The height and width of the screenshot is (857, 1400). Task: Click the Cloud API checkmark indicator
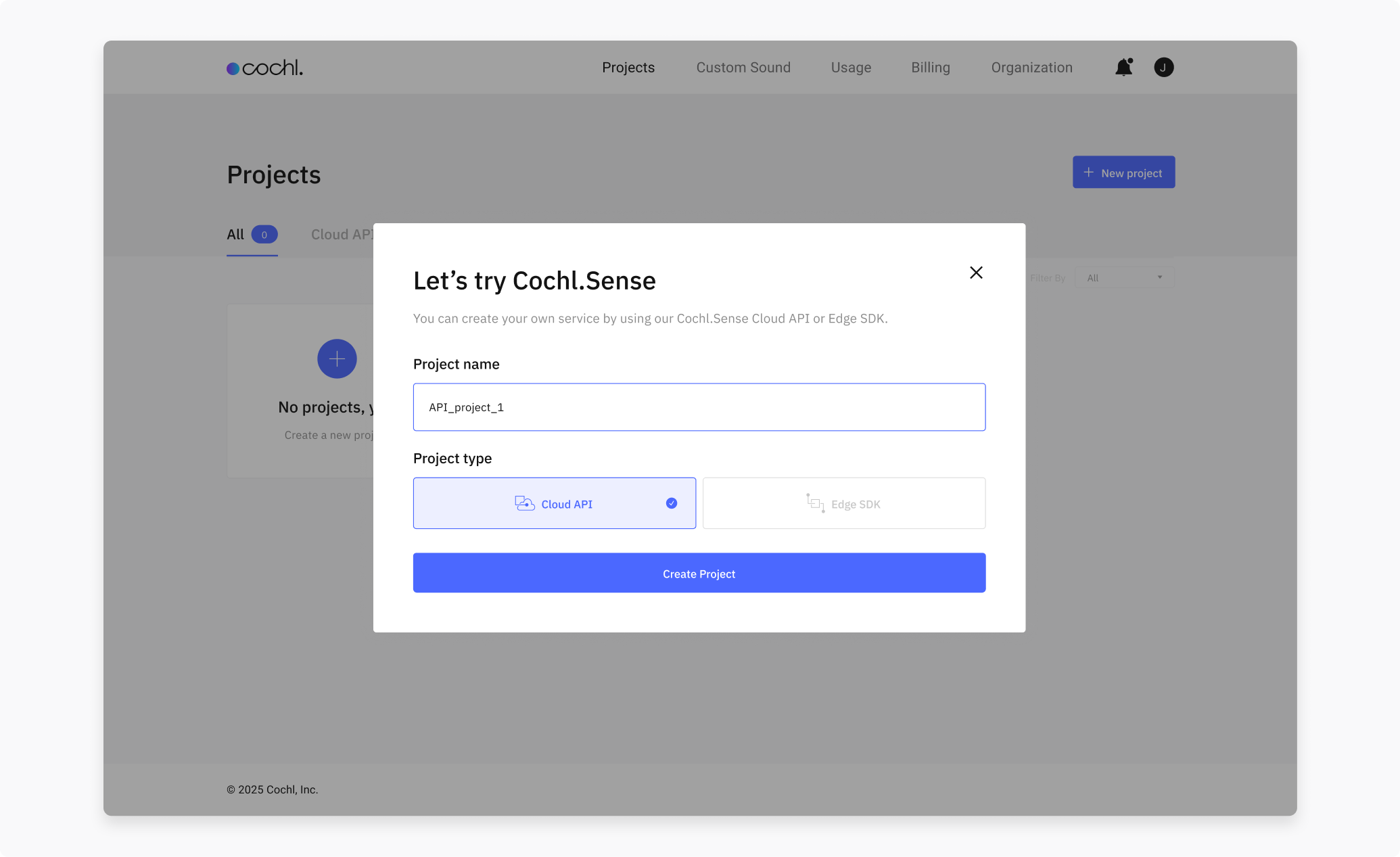click(671, 503)
